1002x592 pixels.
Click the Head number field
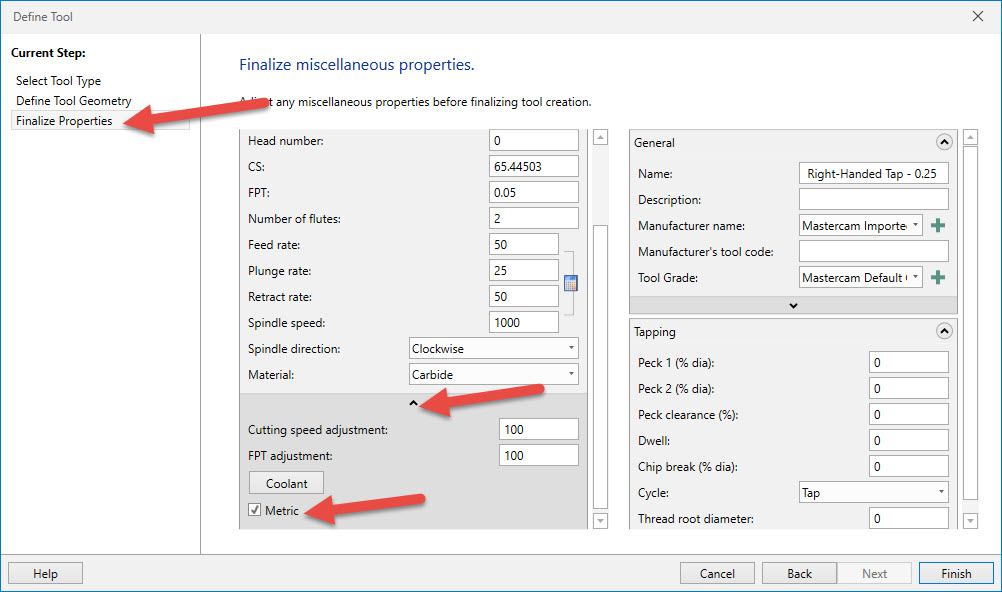click(534, 140)
